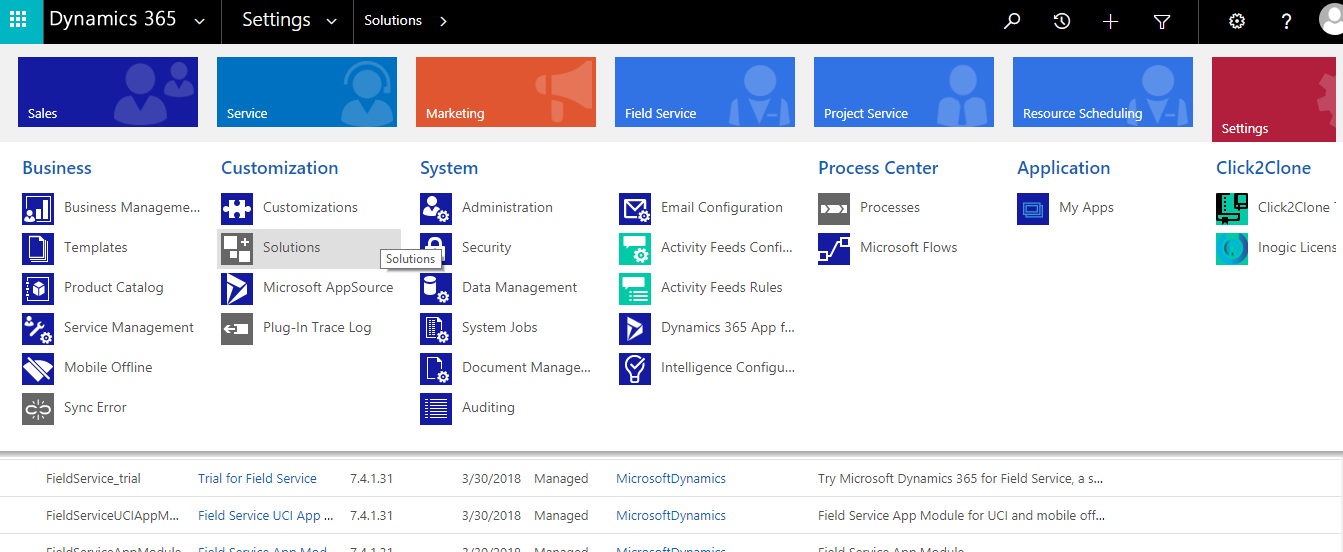Expand the Dynamics 365 dropdown chevron

(200, 21)
